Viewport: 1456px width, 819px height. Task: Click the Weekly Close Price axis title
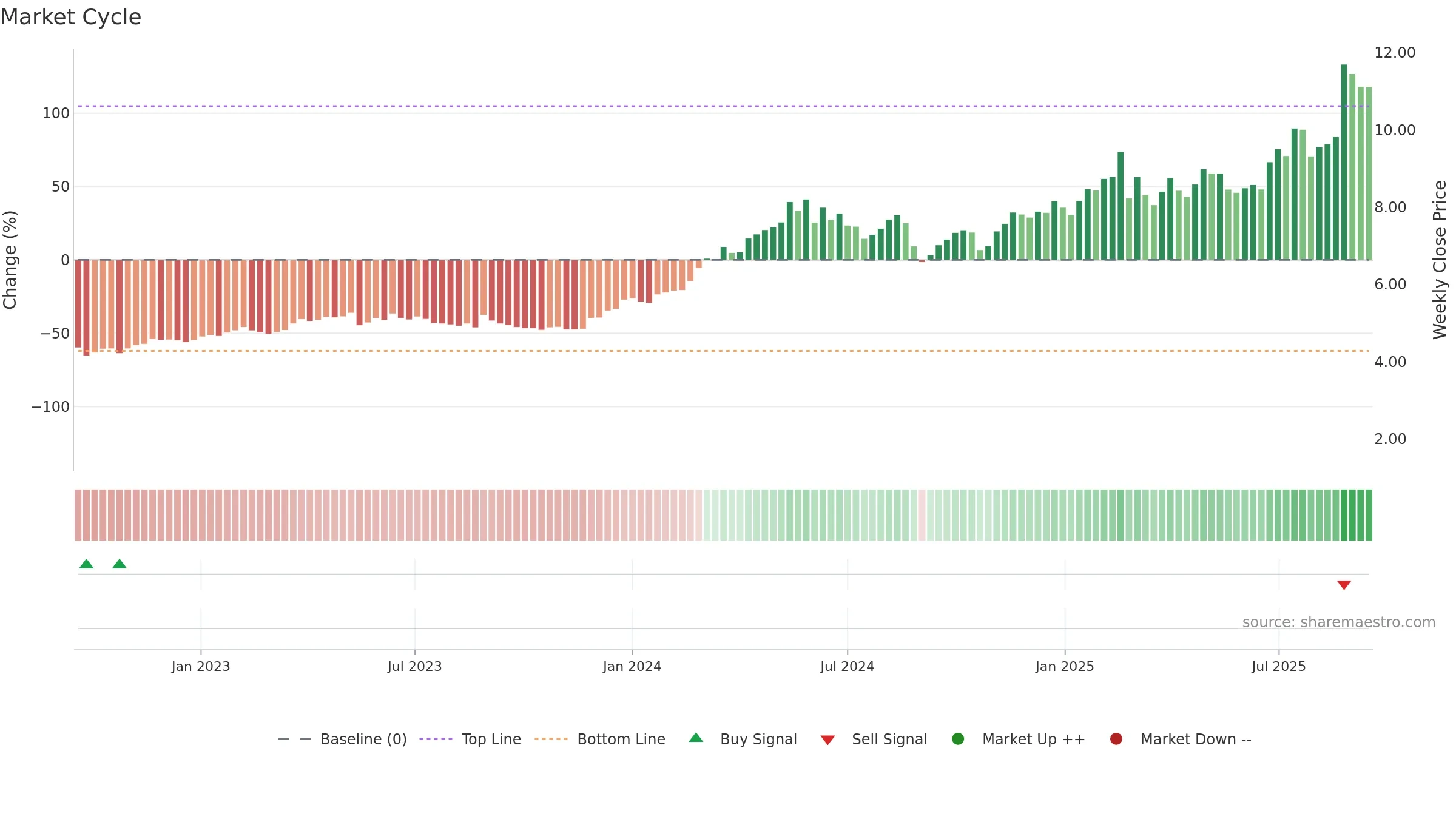[x=1440, y=260]
